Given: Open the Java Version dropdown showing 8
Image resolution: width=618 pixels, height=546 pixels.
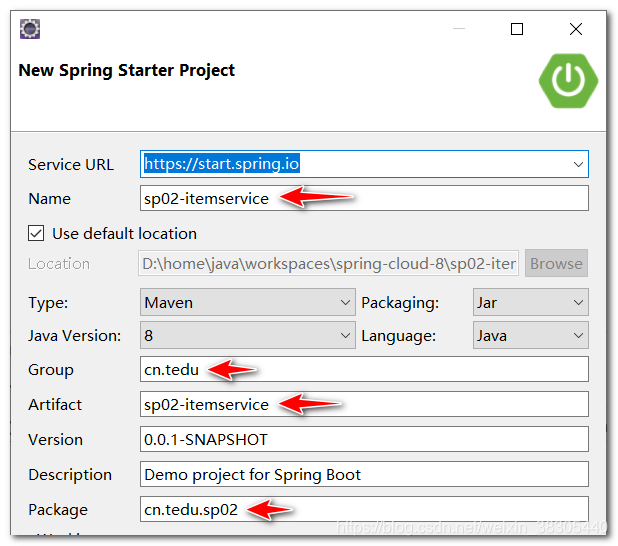Looking at the screenshot, I should [x=248, y=335].
